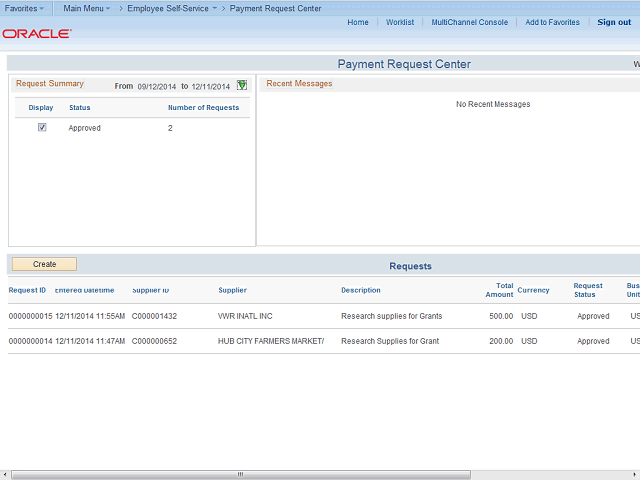Open the Worklist link
640x480 pixels.
(400, 22)
